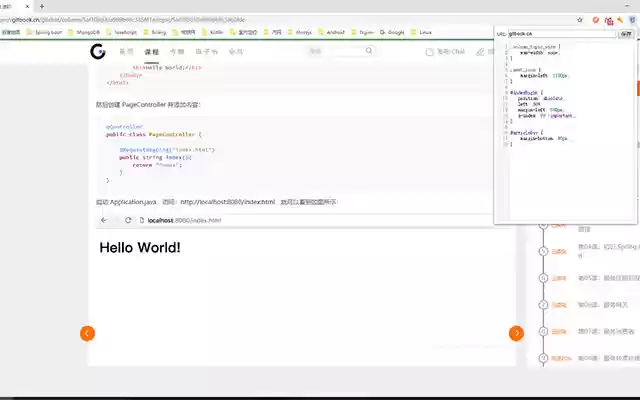The image size is (640, 400).
Task: Select lesson 08 in course timeline
Action: click(x=608, y=358)
